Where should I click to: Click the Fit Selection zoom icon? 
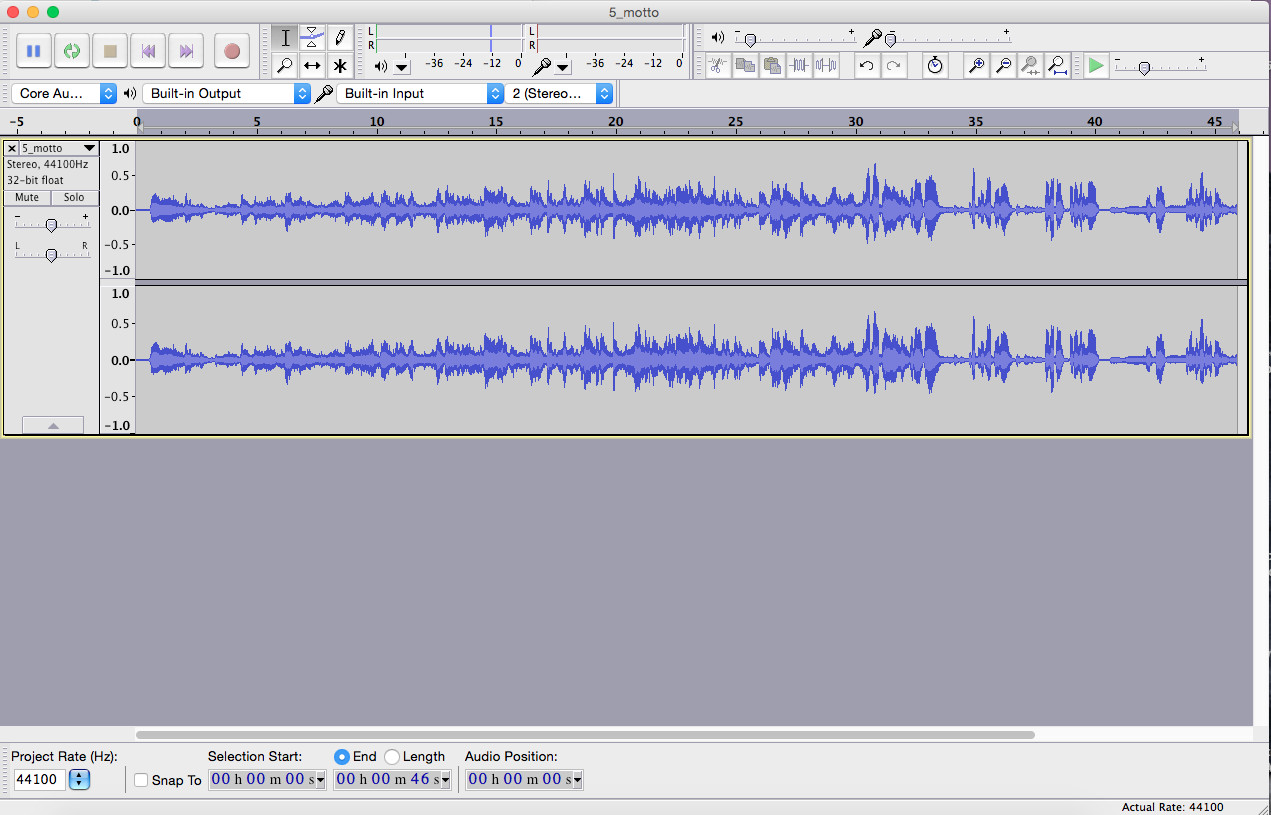[1030, 66]
